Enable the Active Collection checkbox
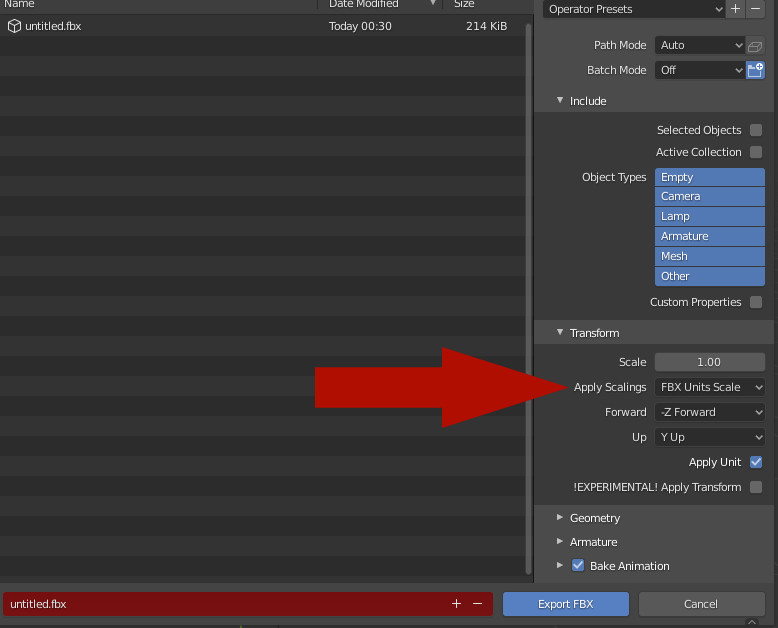This screenshot has width=778, height=628. (x=756, y=152)
